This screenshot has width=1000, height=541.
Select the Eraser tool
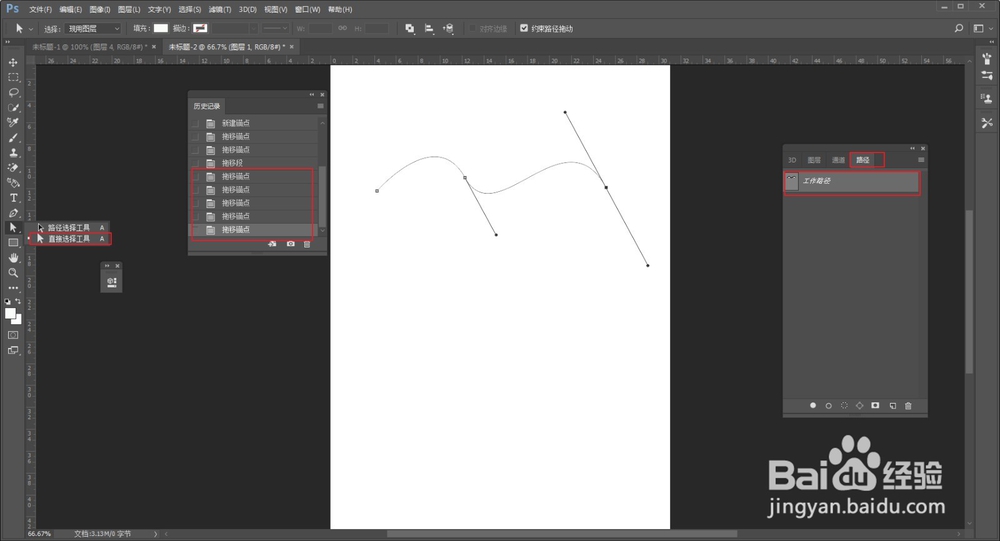[13, 168]
